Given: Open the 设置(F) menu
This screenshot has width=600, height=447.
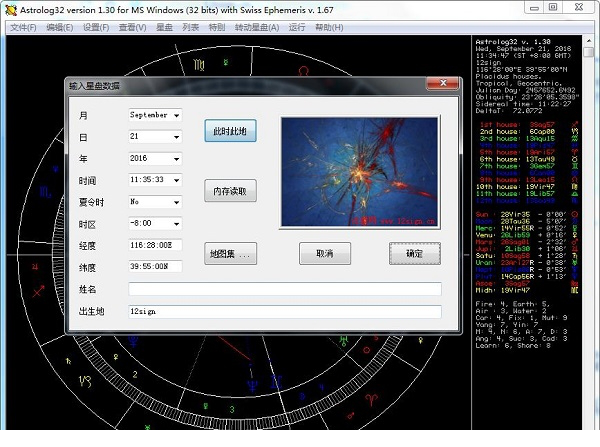Looking at the screenshot, I should 96,28.
